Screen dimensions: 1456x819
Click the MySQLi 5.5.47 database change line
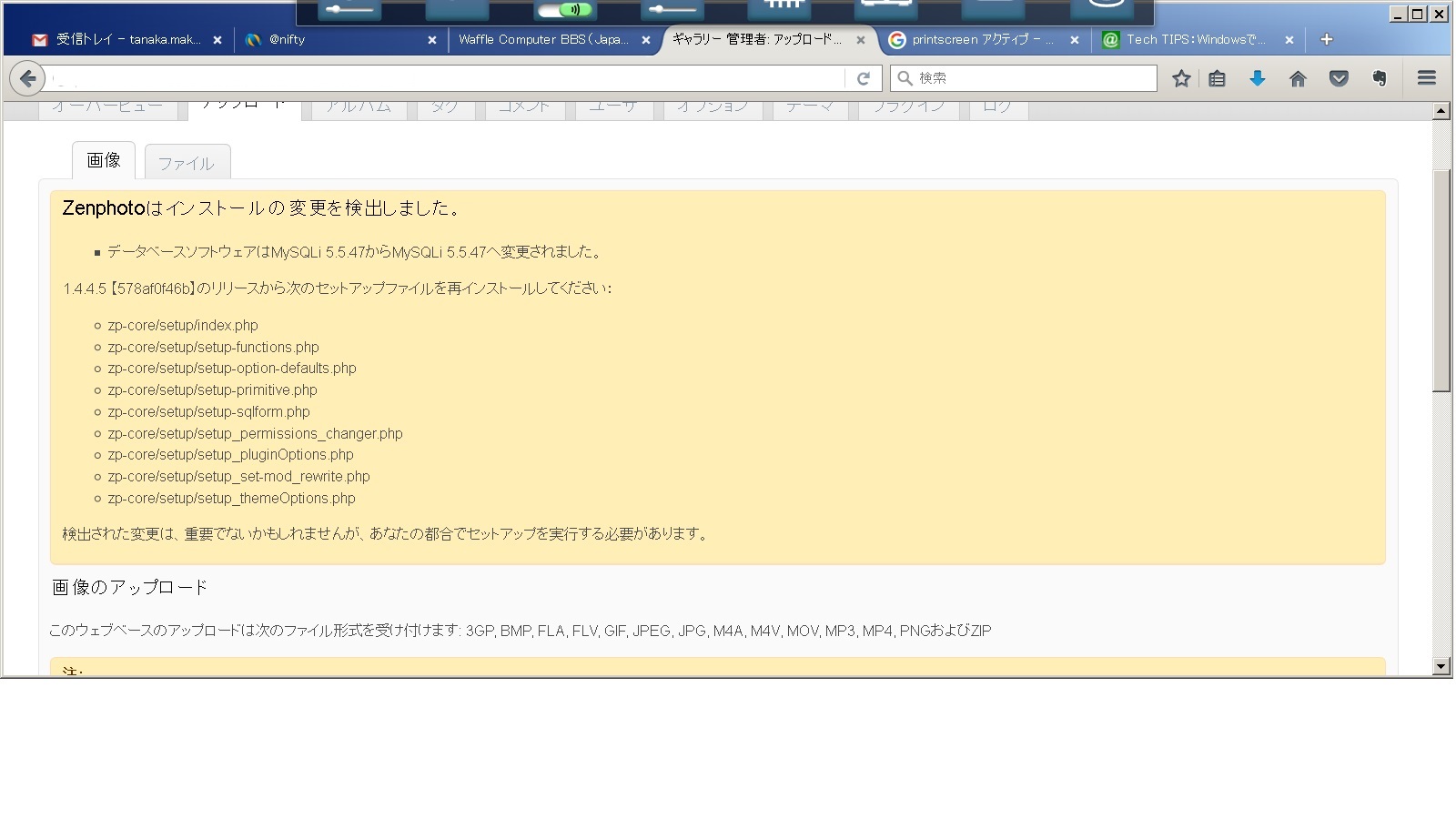(x=355, y=252)
